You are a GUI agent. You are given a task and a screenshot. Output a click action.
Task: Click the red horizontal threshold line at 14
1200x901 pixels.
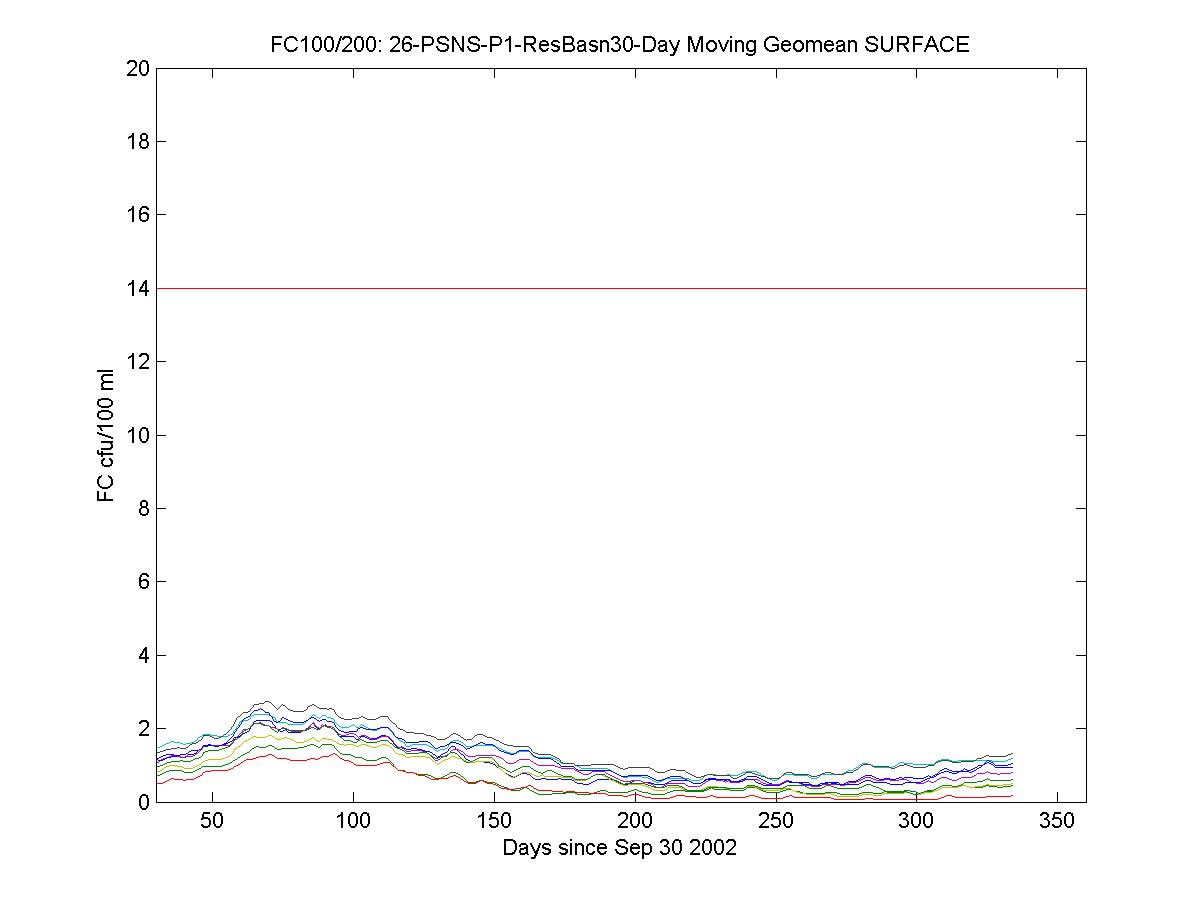(x=620, y=288)
